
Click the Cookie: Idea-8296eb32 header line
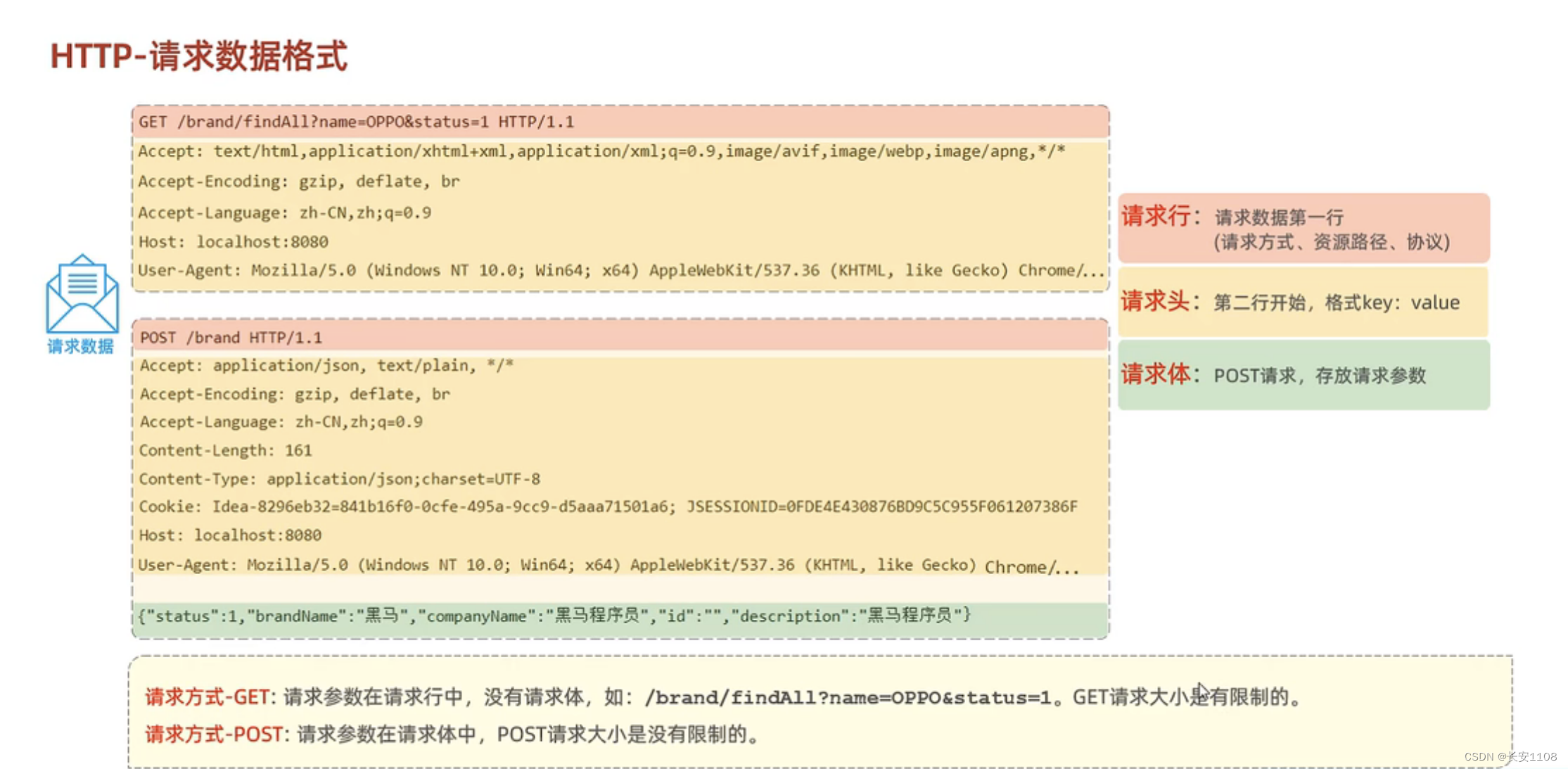pyautogui.click(x=608, y=507)
